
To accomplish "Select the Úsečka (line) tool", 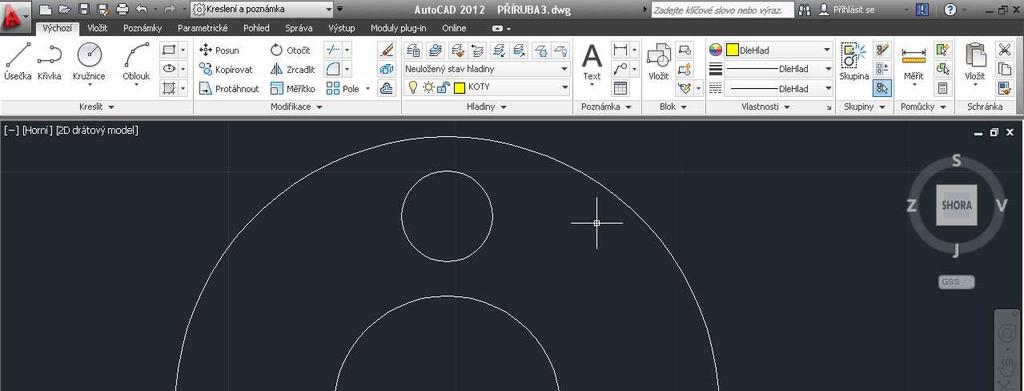I will pos(18,62).
